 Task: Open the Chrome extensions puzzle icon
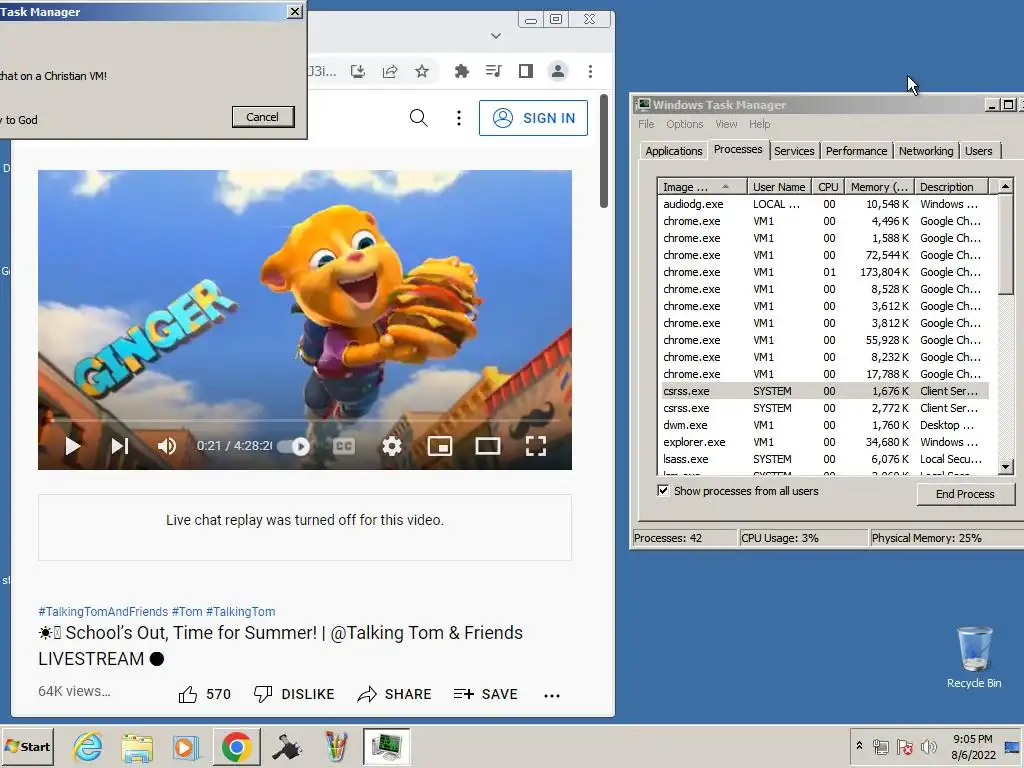coord(462,71)
